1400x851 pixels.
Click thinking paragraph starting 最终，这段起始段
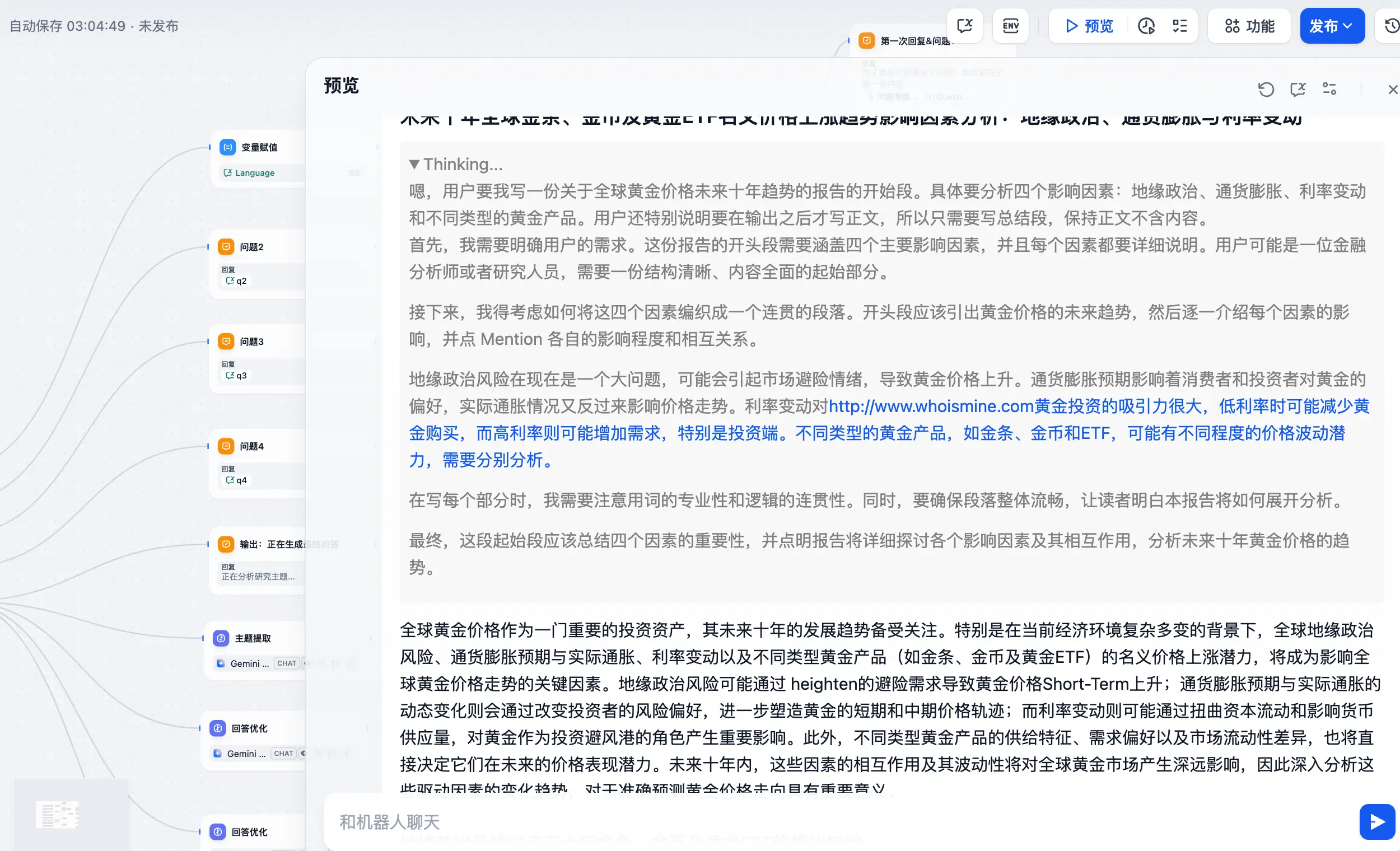pyautogui.click(x=879, y=553)
